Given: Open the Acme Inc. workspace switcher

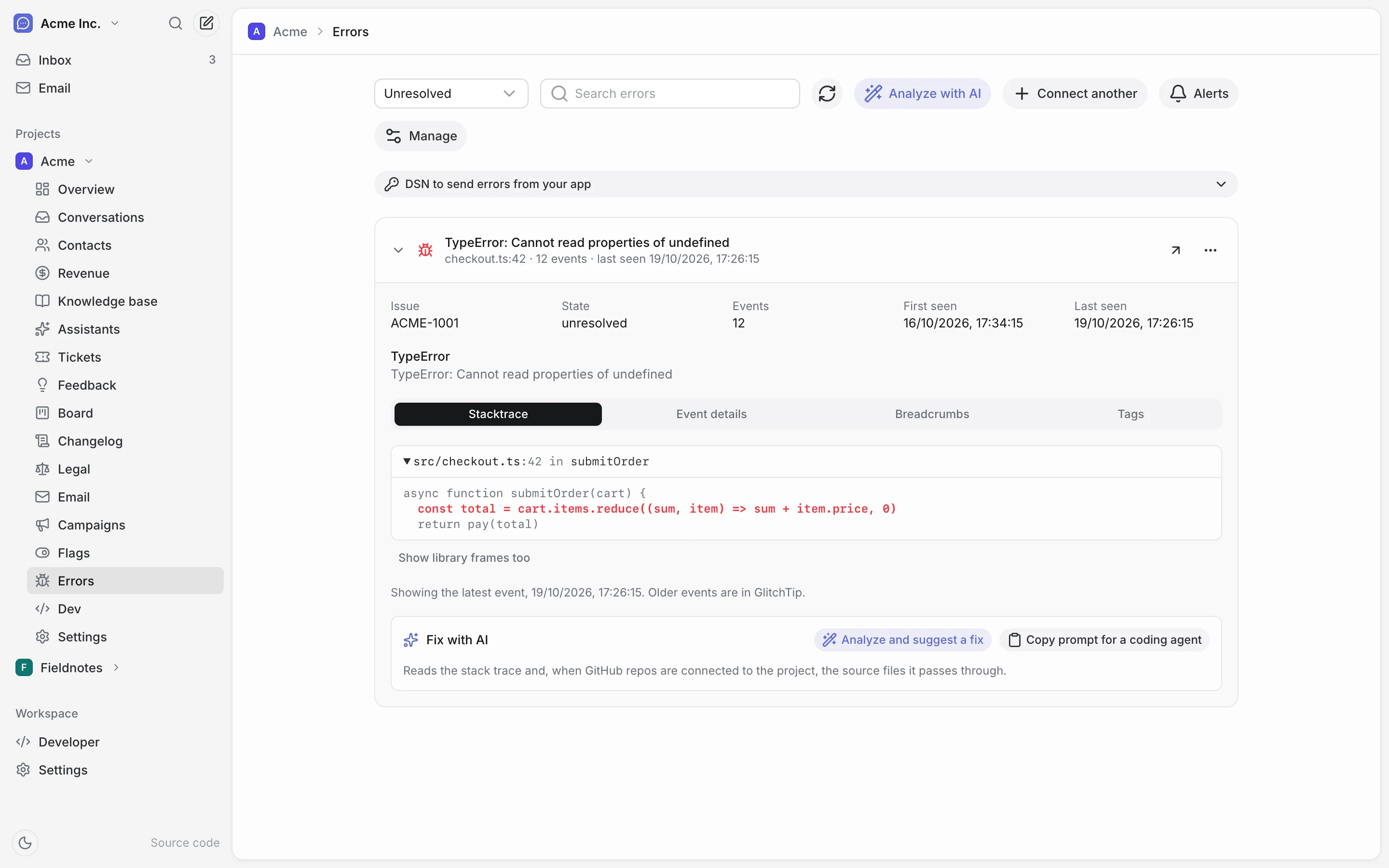Looking at the screenshot, I should click(x=66, y=24).
